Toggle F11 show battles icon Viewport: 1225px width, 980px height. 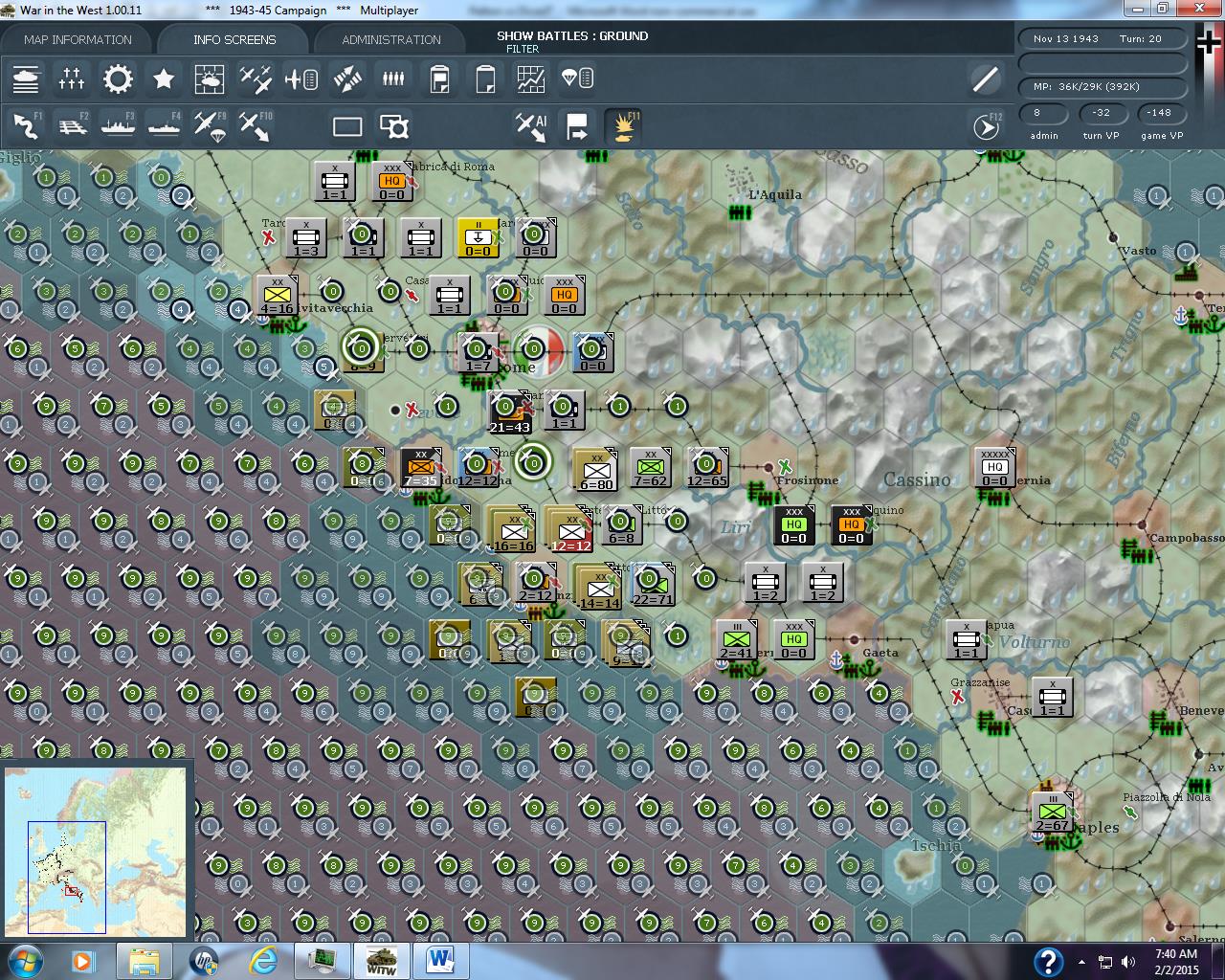click(623, 125)
